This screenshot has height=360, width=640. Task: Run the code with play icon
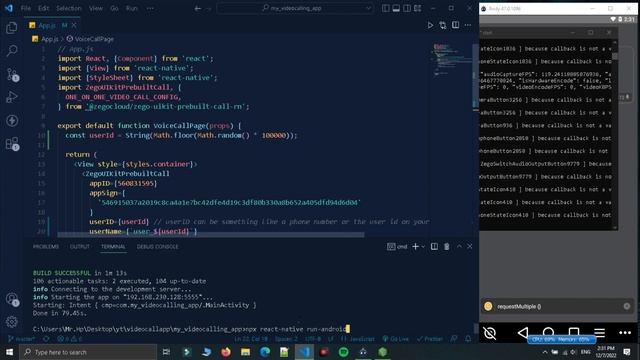pos(430,25)
